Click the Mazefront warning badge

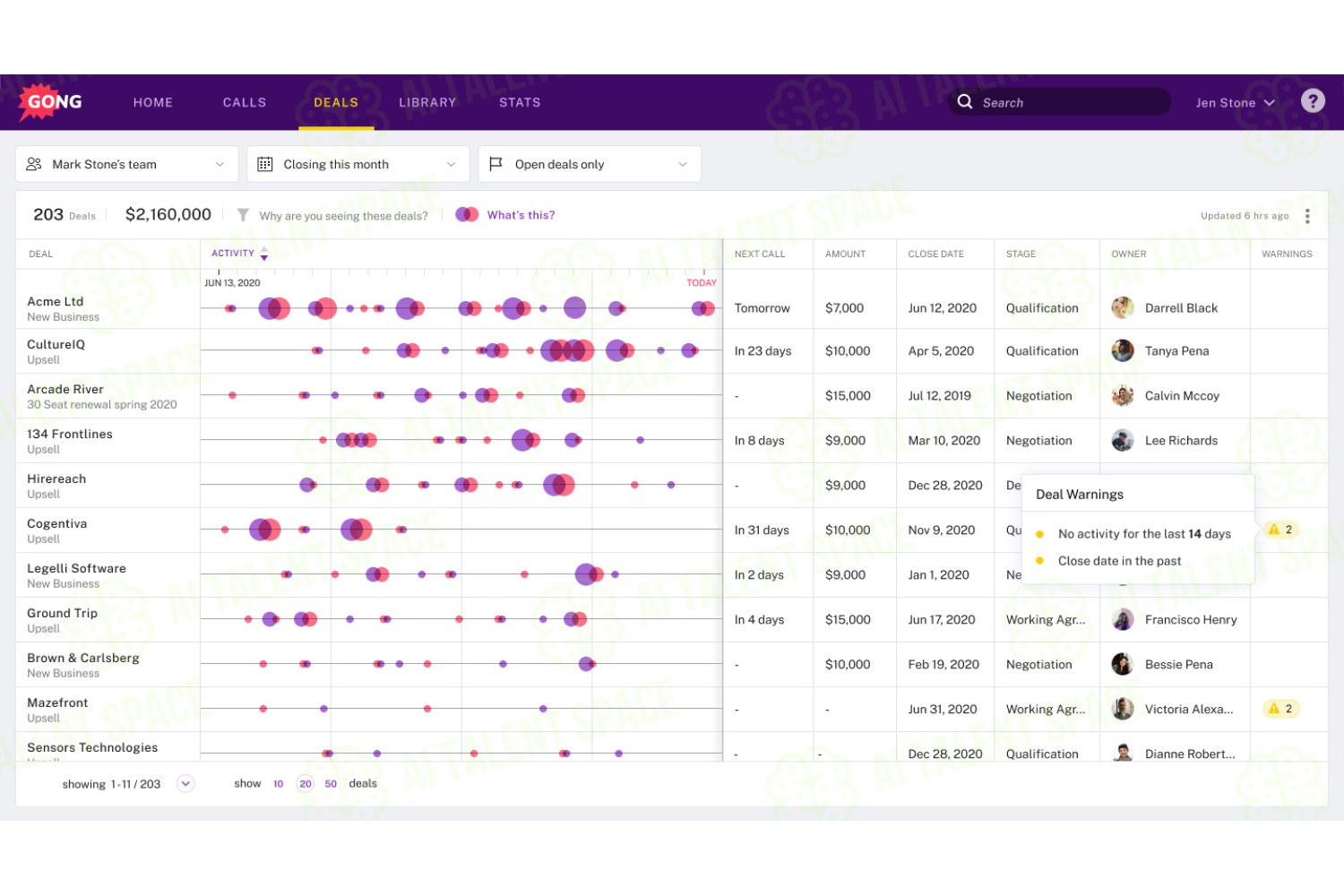coord(1280,709)
